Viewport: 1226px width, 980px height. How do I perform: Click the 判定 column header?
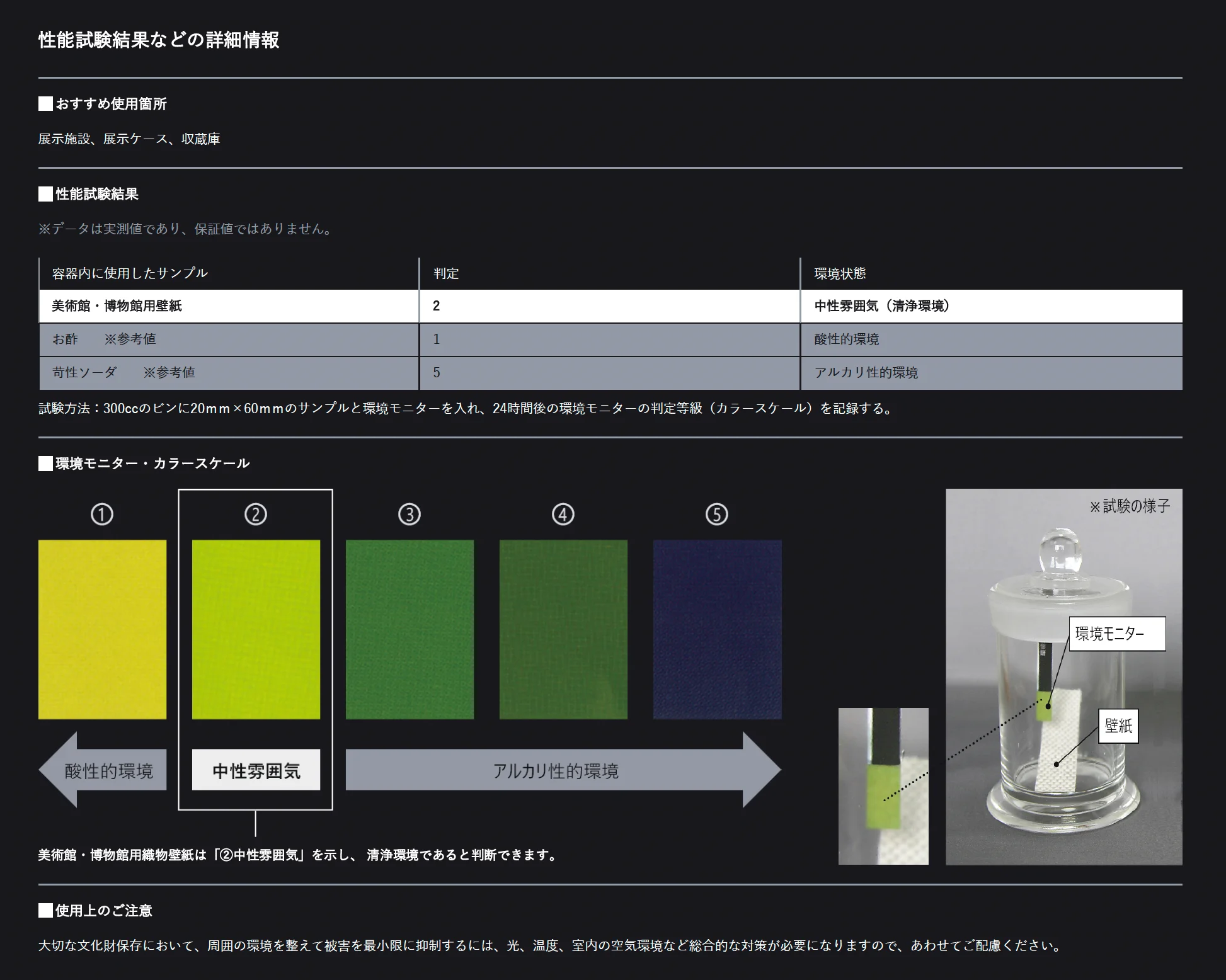[610, 273]
